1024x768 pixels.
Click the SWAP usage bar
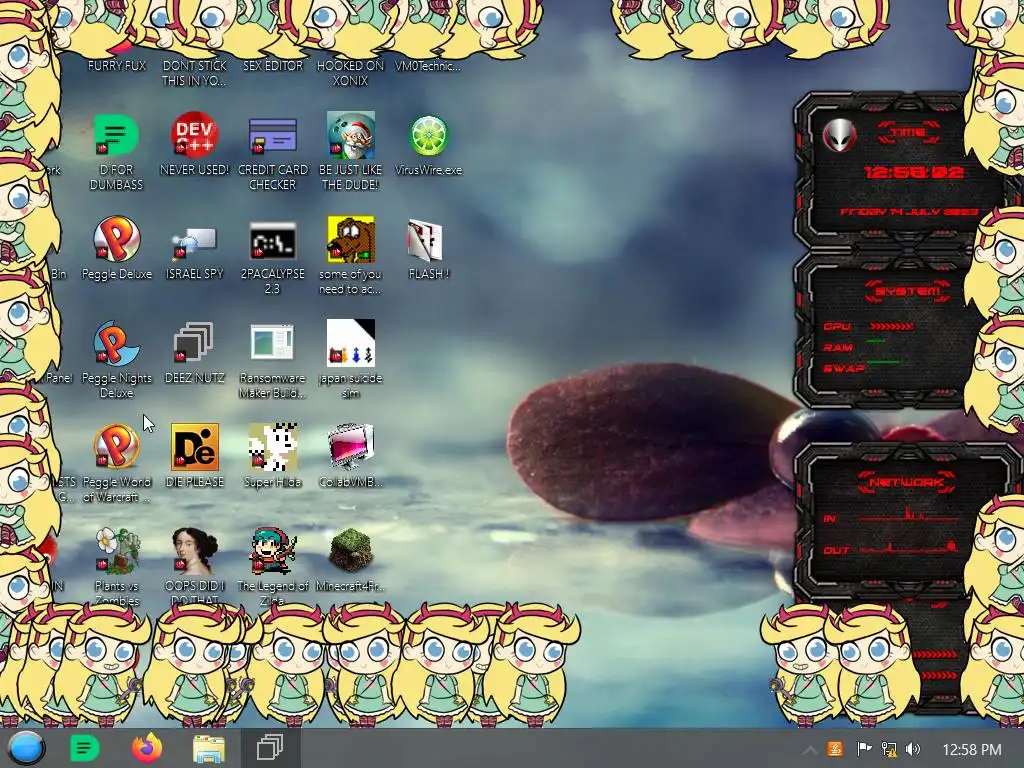(x=884, y=362)
